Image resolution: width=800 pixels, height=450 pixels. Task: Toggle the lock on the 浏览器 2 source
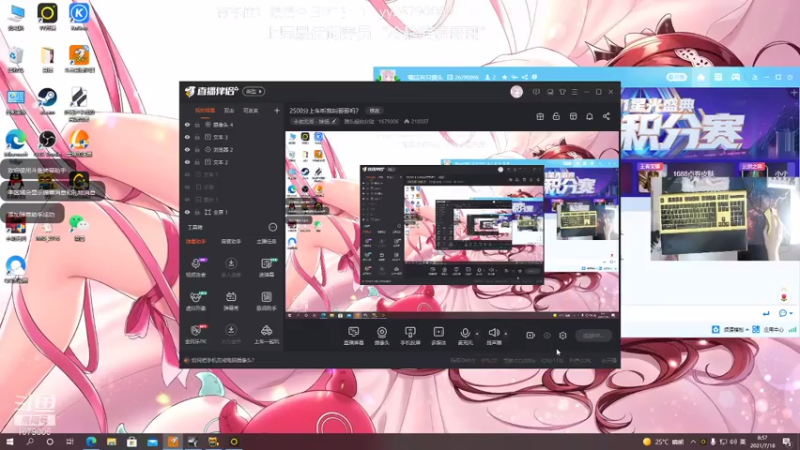[x=197, y=149]
